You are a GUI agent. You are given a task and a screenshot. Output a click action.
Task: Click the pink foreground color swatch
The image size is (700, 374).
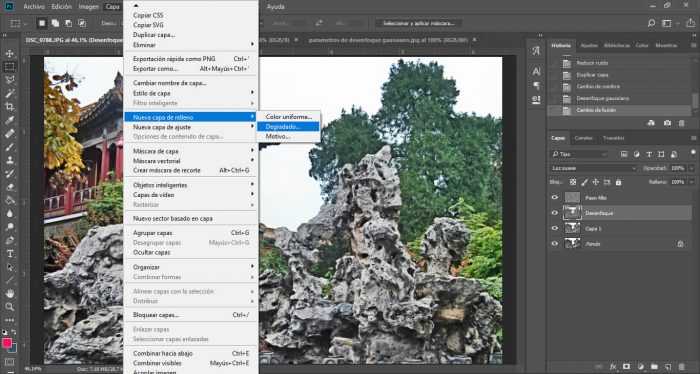pyautogui.click(x=7, y=343)
